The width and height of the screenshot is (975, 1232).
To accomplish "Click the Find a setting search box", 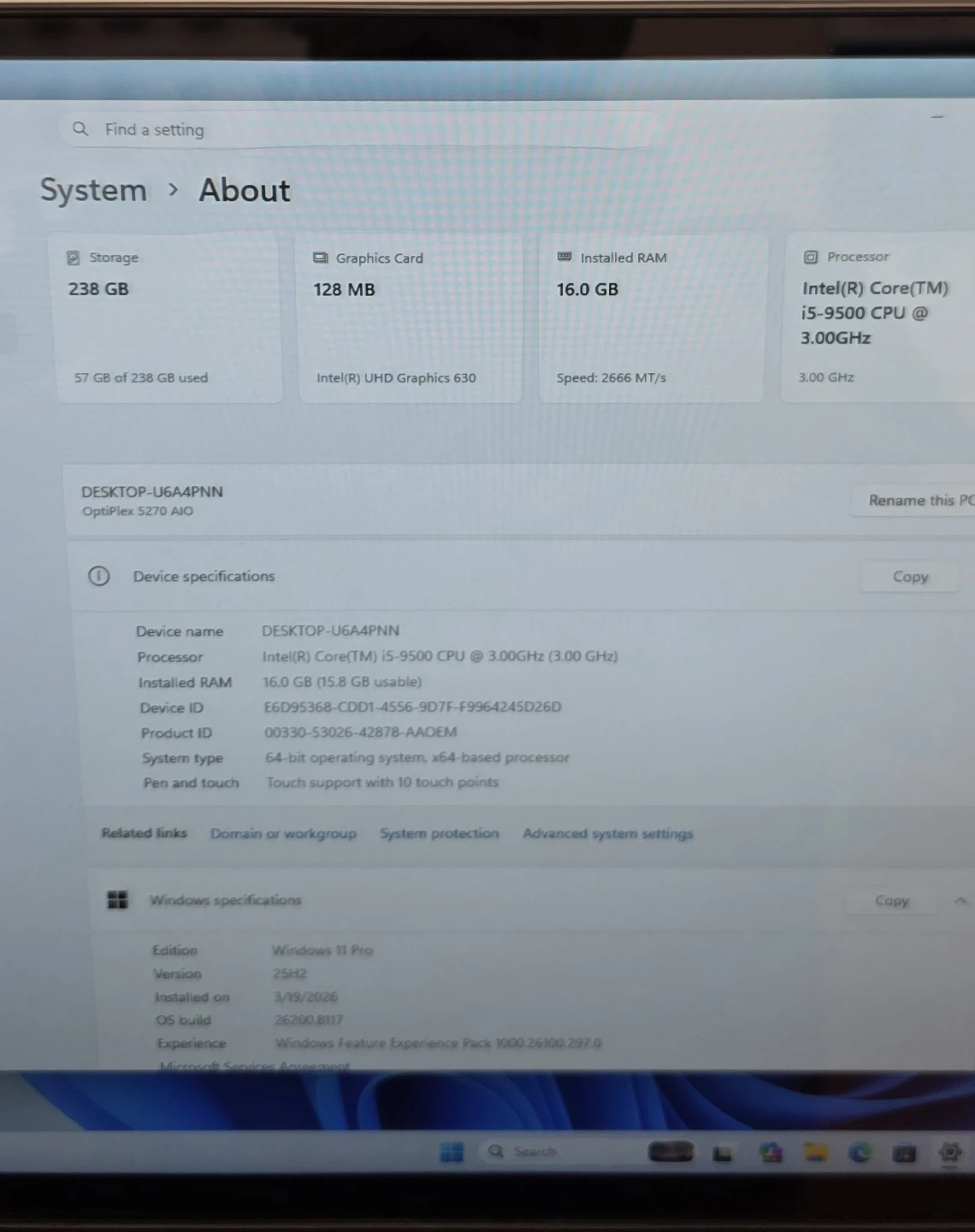I will pos(359,130).
